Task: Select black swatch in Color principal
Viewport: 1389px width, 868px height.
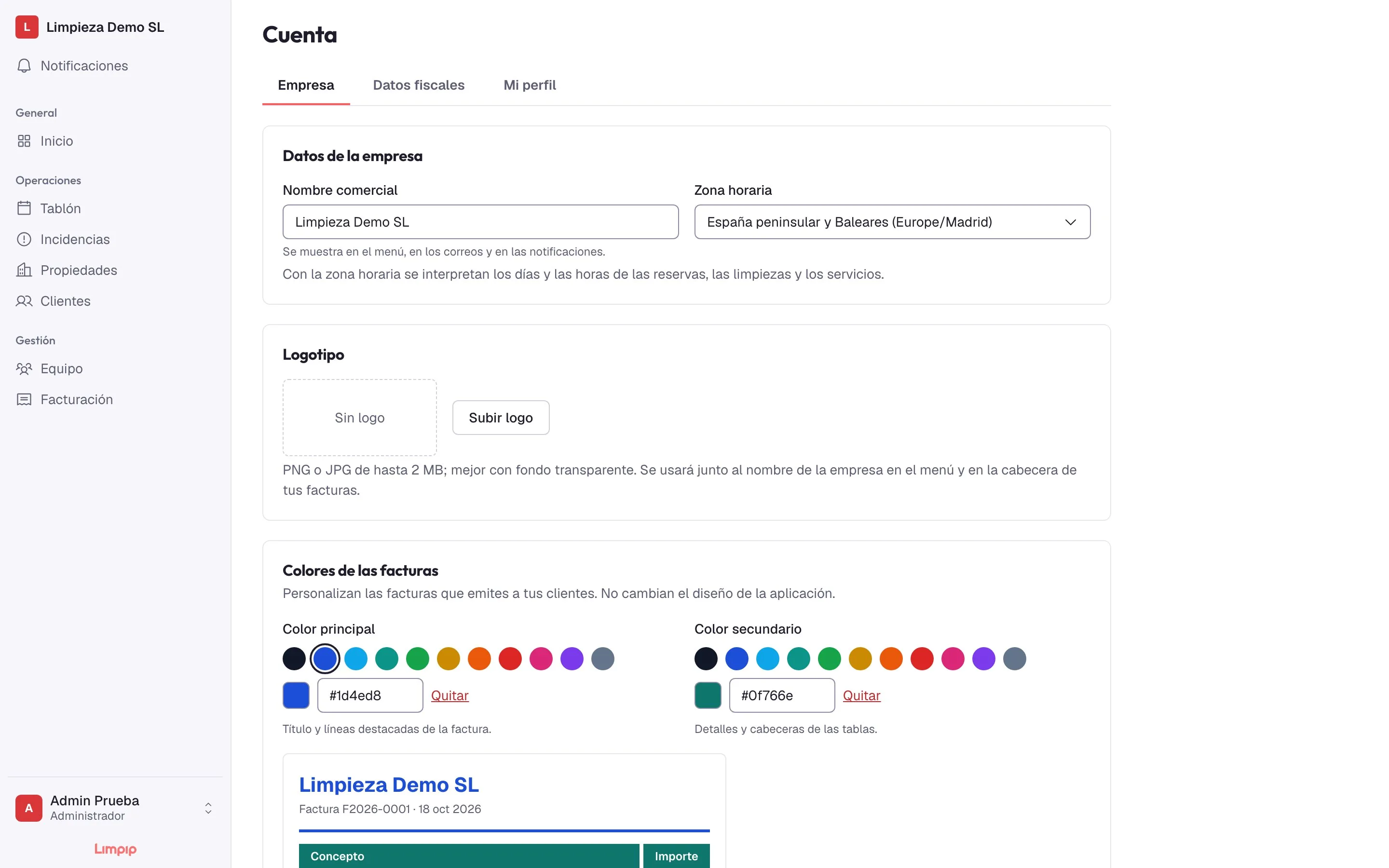Action: tap(294, 658)
